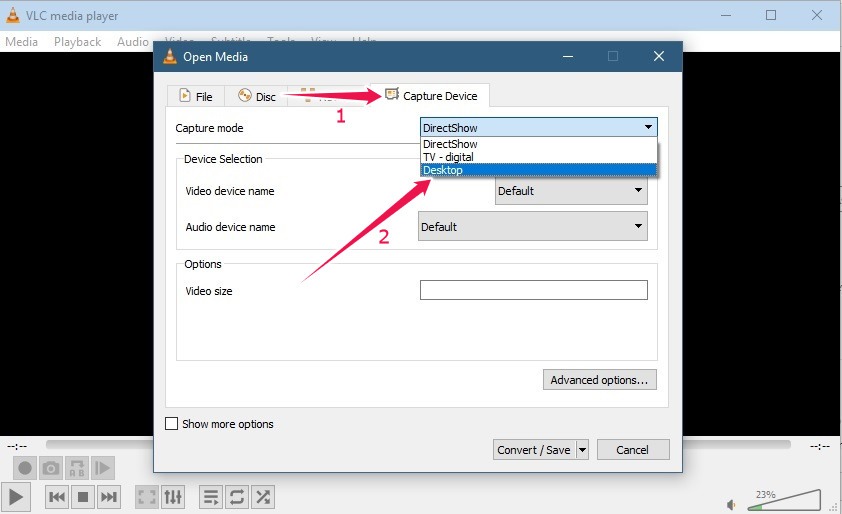842x514 pixels.
Task: Open the File tab
Action: pyautogui.click(x=196, y=96)
